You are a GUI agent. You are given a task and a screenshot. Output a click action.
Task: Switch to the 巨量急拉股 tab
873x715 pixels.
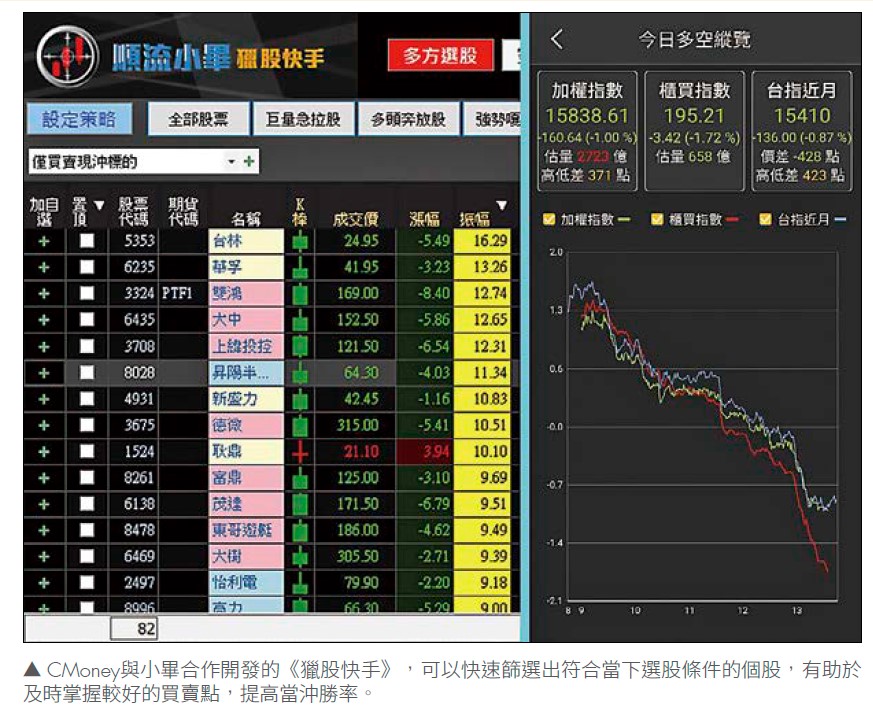coord(303,119)
